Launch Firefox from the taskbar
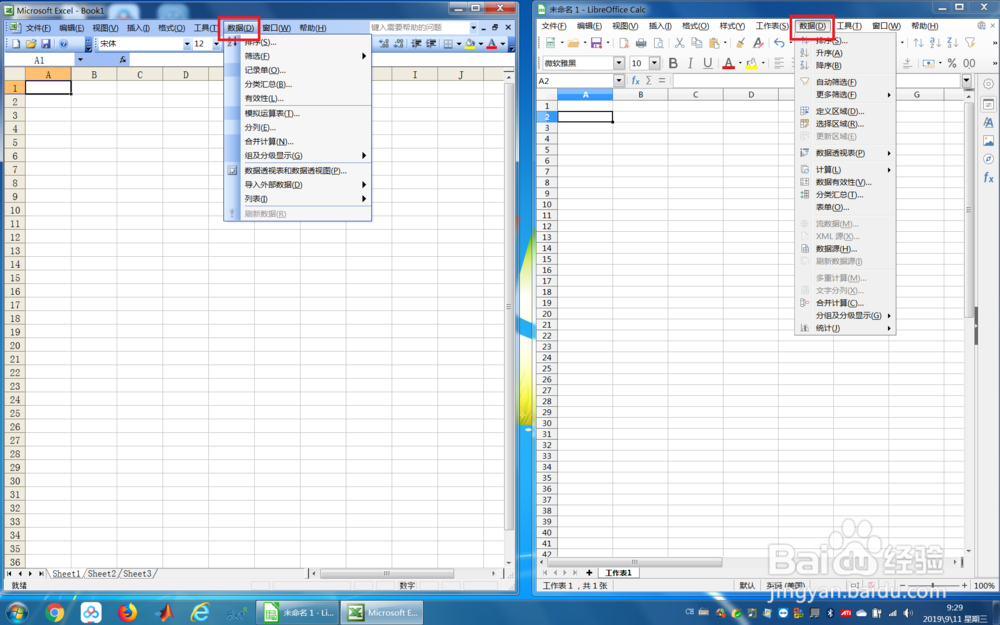Screen dimensions: 1000x625 pyautogui.click(x=128, y=612)
